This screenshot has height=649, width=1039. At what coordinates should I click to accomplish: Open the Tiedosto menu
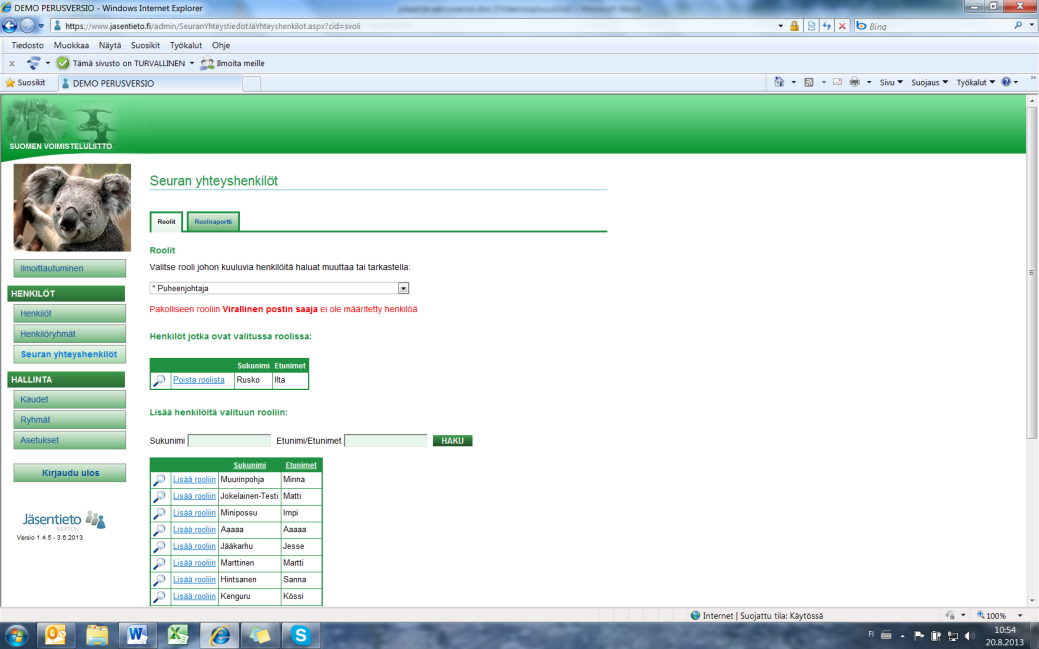[27, 45]
